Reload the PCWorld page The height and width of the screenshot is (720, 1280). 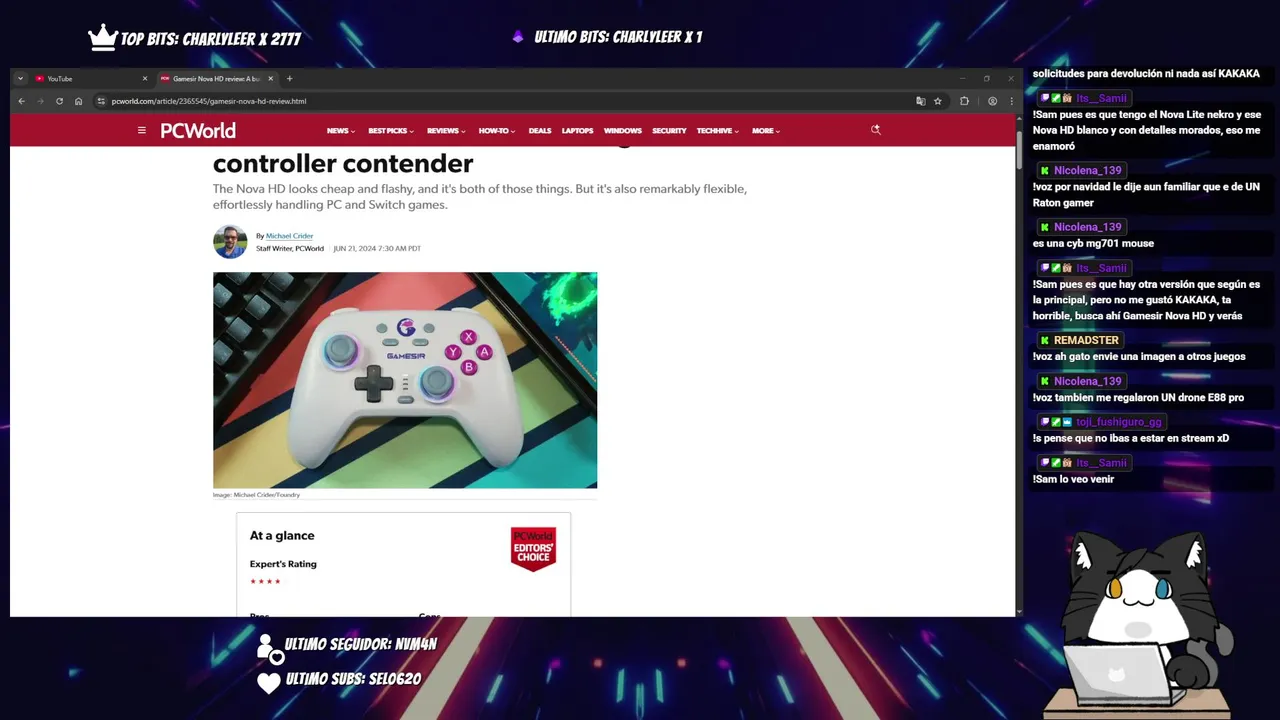coord(59,101)
